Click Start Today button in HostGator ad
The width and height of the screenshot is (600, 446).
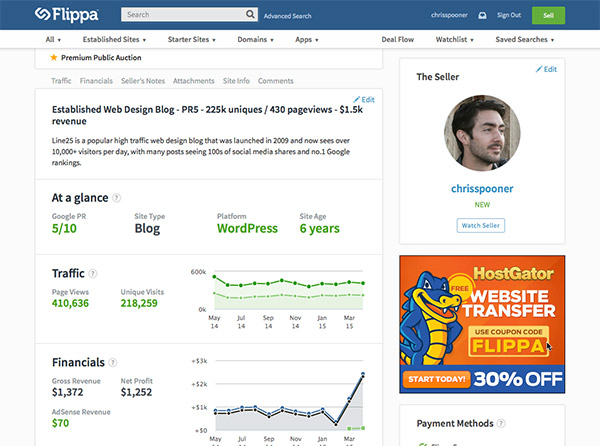click(x=437, y=379)
